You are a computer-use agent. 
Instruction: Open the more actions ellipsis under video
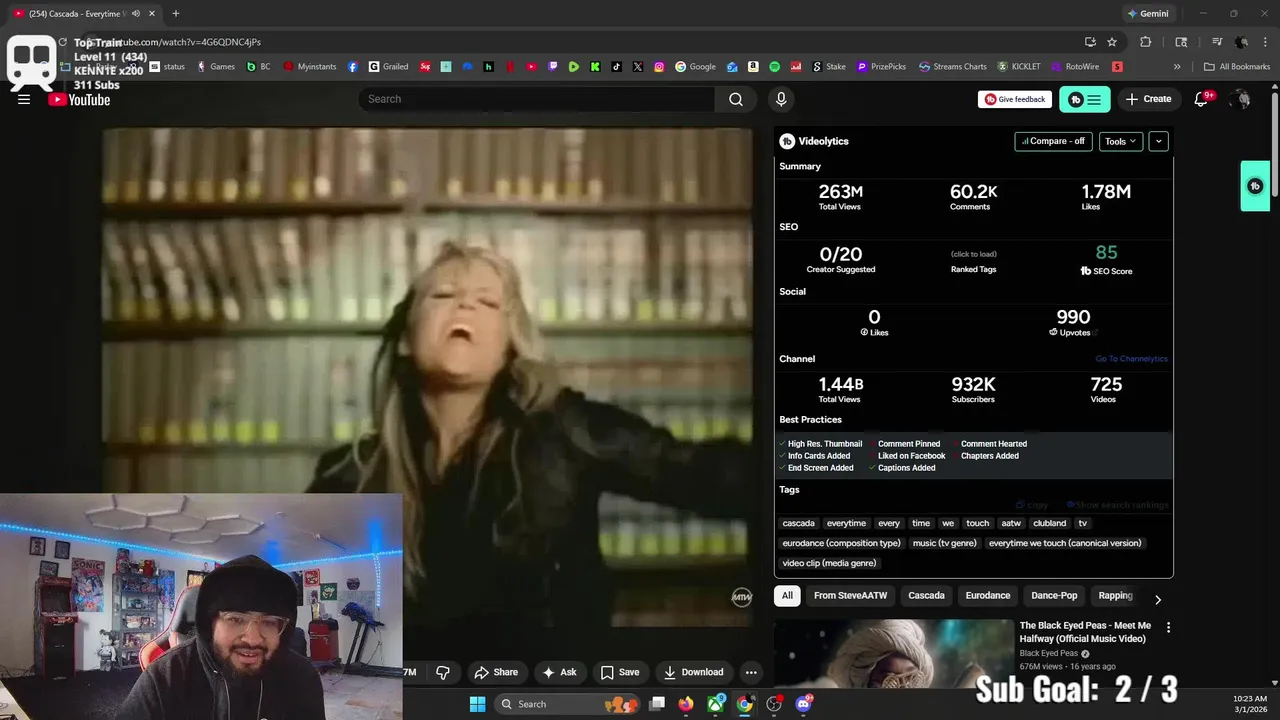(751, 672)
